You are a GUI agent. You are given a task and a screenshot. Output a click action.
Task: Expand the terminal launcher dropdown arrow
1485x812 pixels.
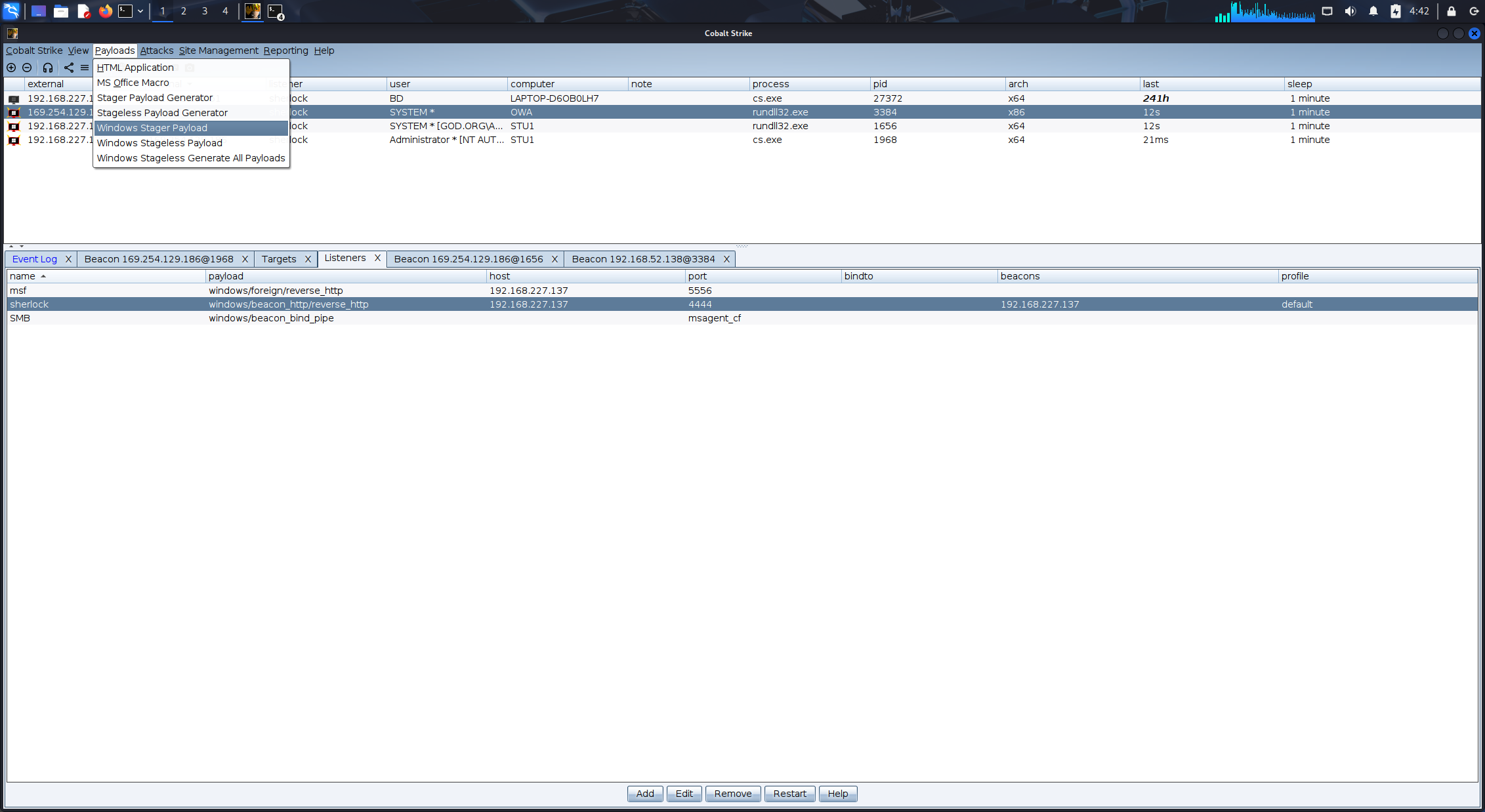point(140,11)
